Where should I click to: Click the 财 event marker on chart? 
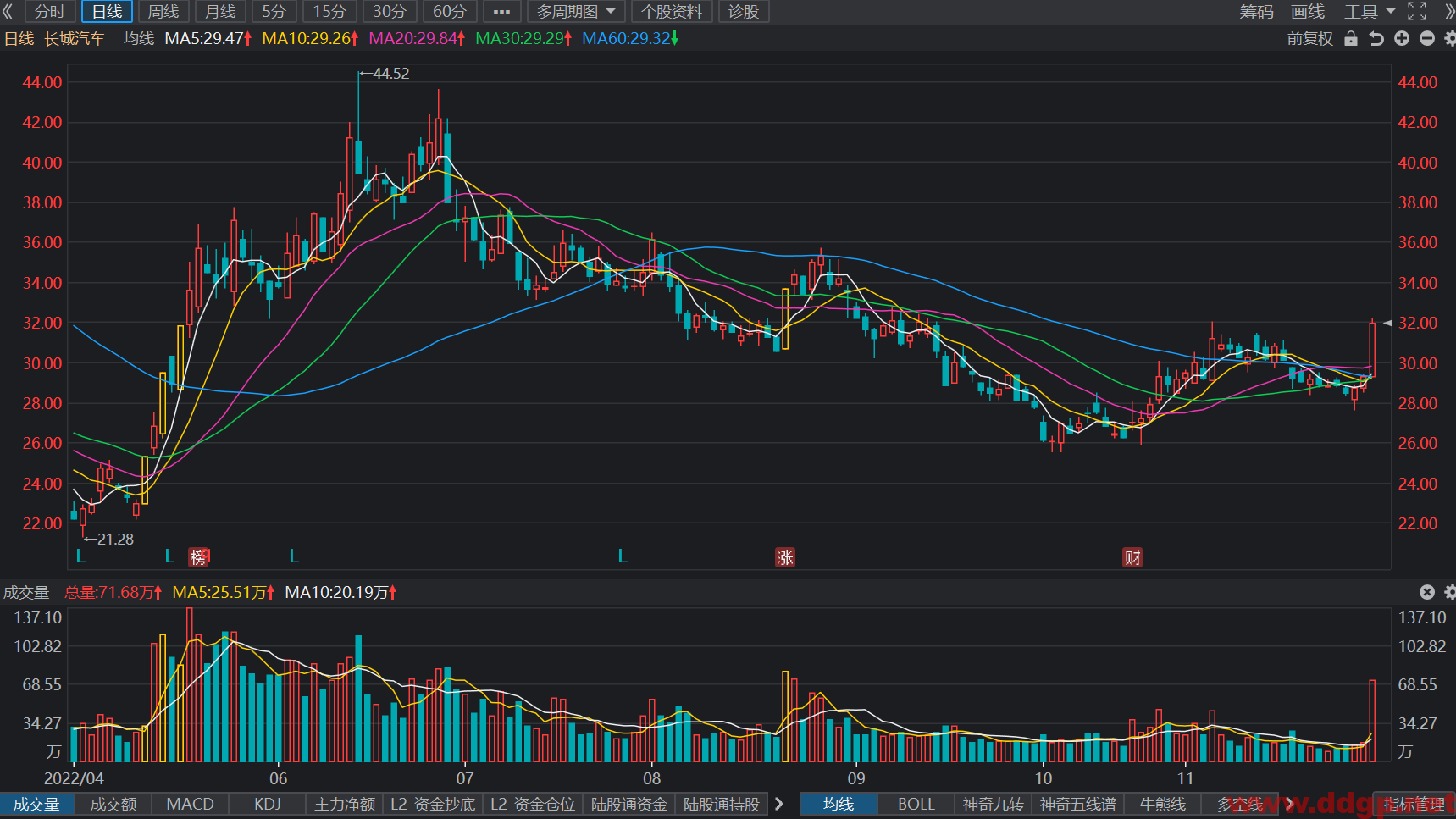(x=1132, y=557)
